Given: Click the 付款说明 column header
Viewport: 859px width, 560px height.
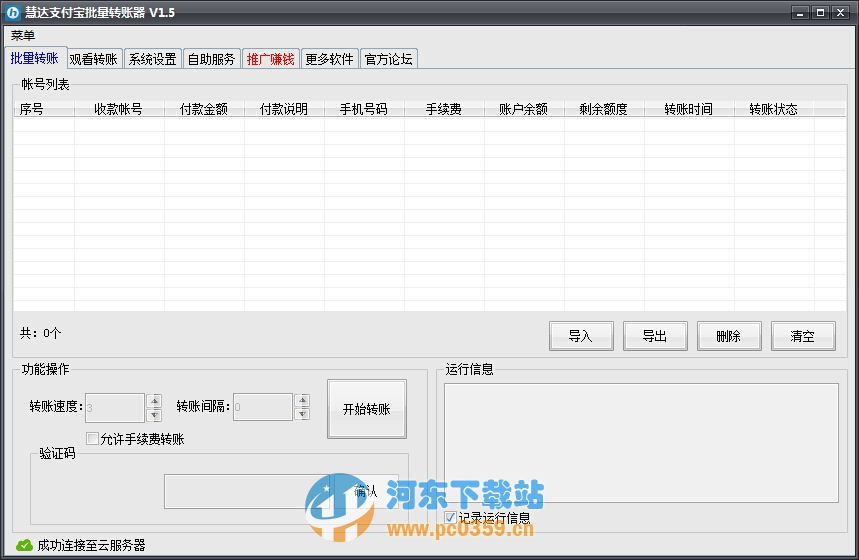Looking at the screenshot, I should tap(284, 109).
